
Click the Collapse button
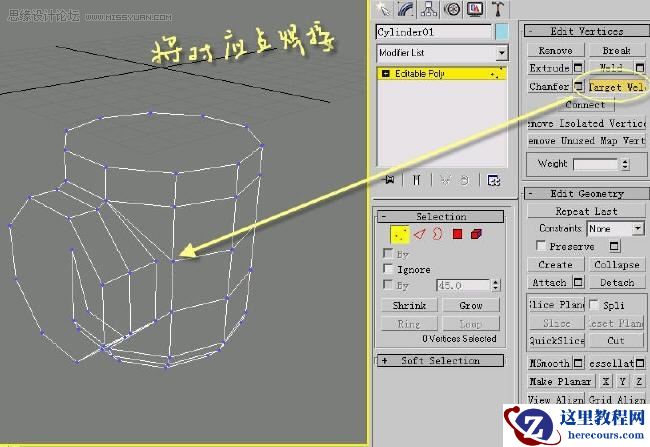[x=617, y=265]
